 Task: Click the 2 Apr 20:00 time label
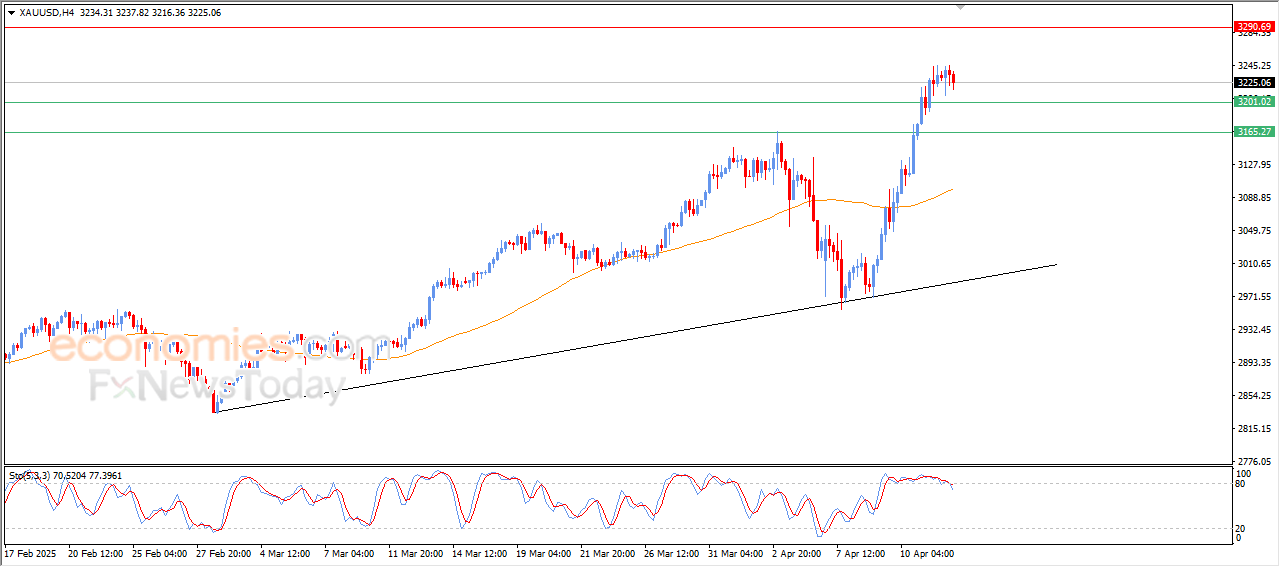pos(798,553)
